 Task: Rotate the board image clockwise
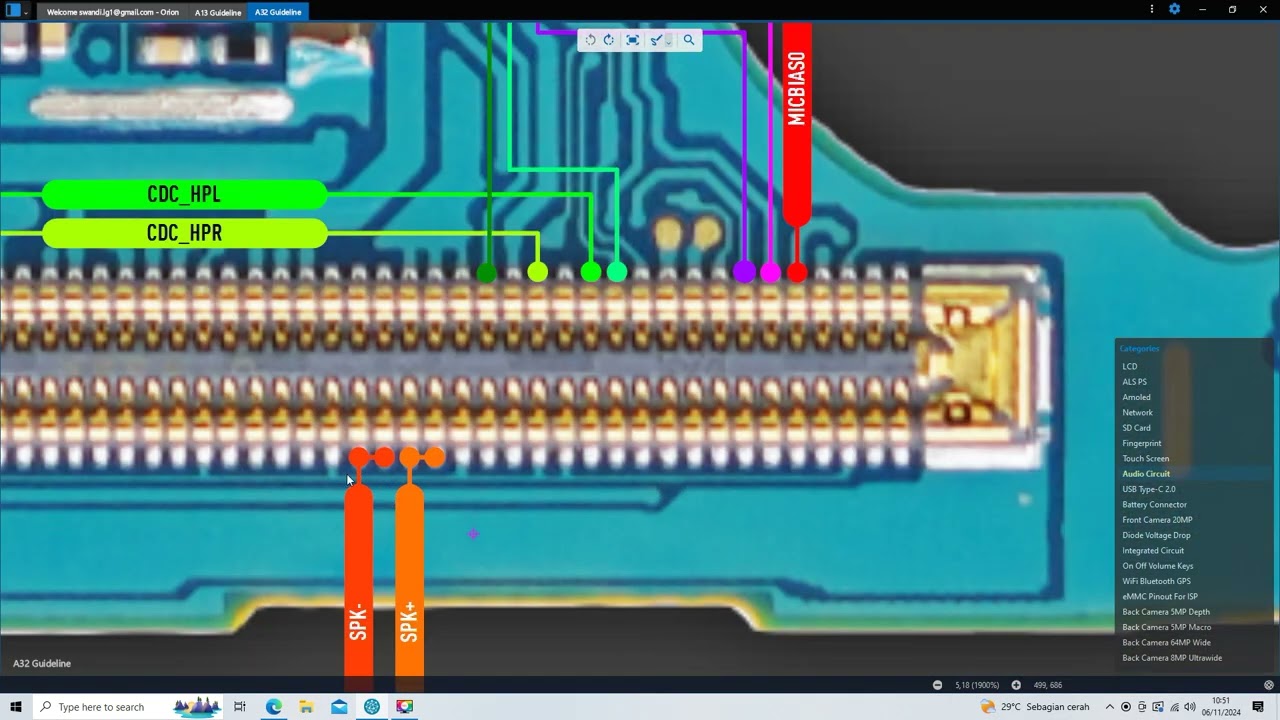point(608,40)
